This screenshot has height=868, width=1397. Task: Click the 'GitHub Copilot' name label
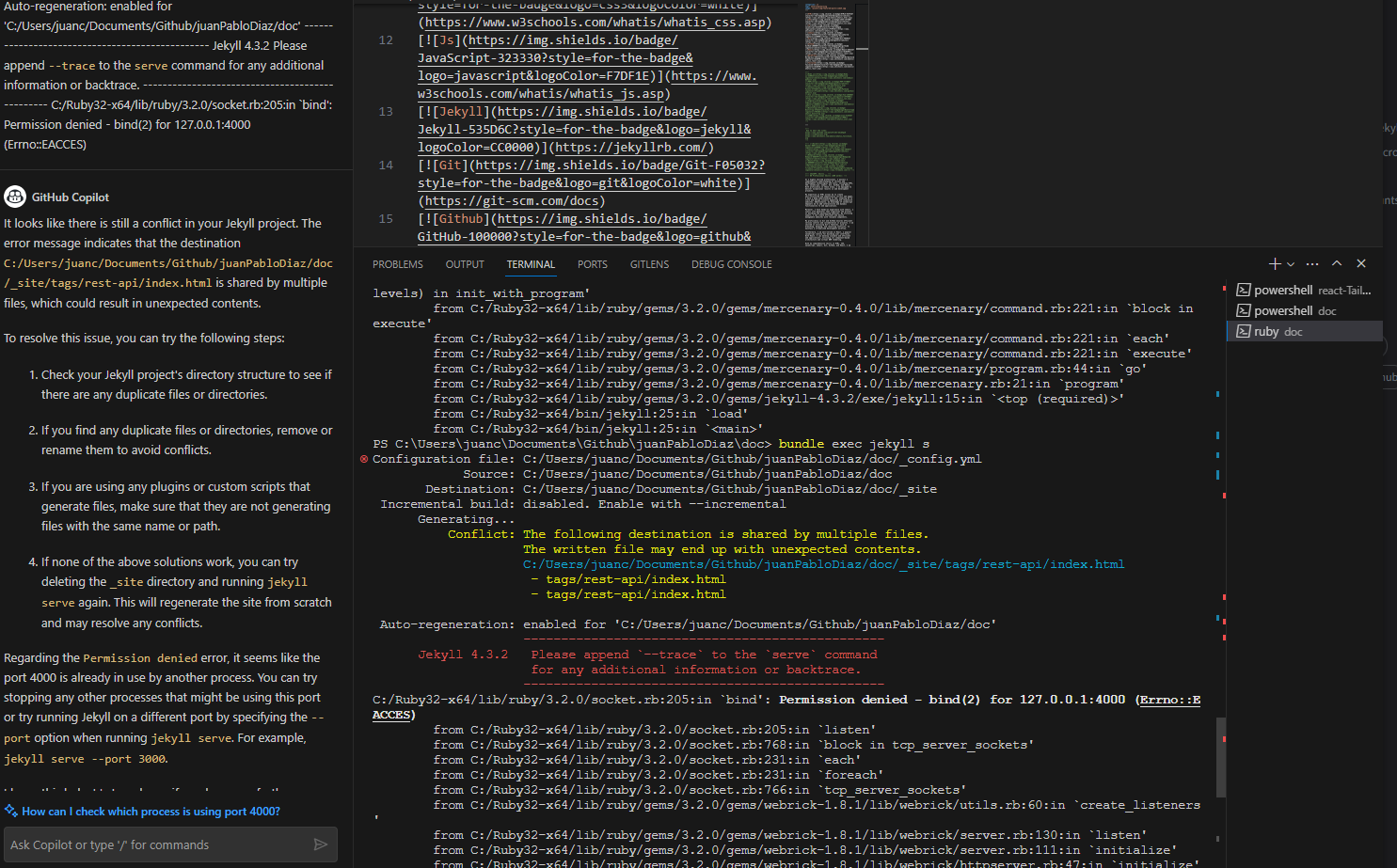point(71,197)
